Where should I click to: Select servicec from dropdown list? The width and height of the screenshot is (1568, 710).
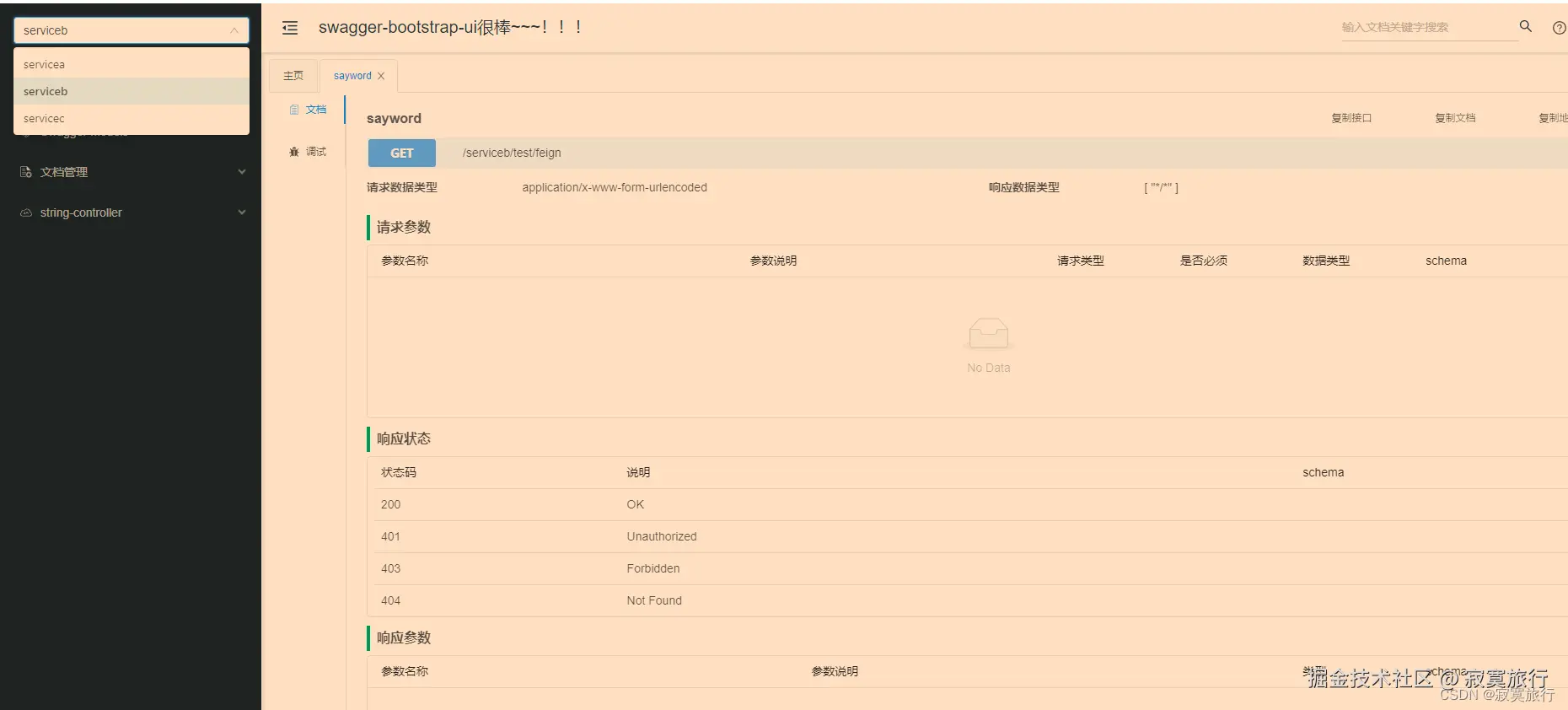(x=132, y=118)
